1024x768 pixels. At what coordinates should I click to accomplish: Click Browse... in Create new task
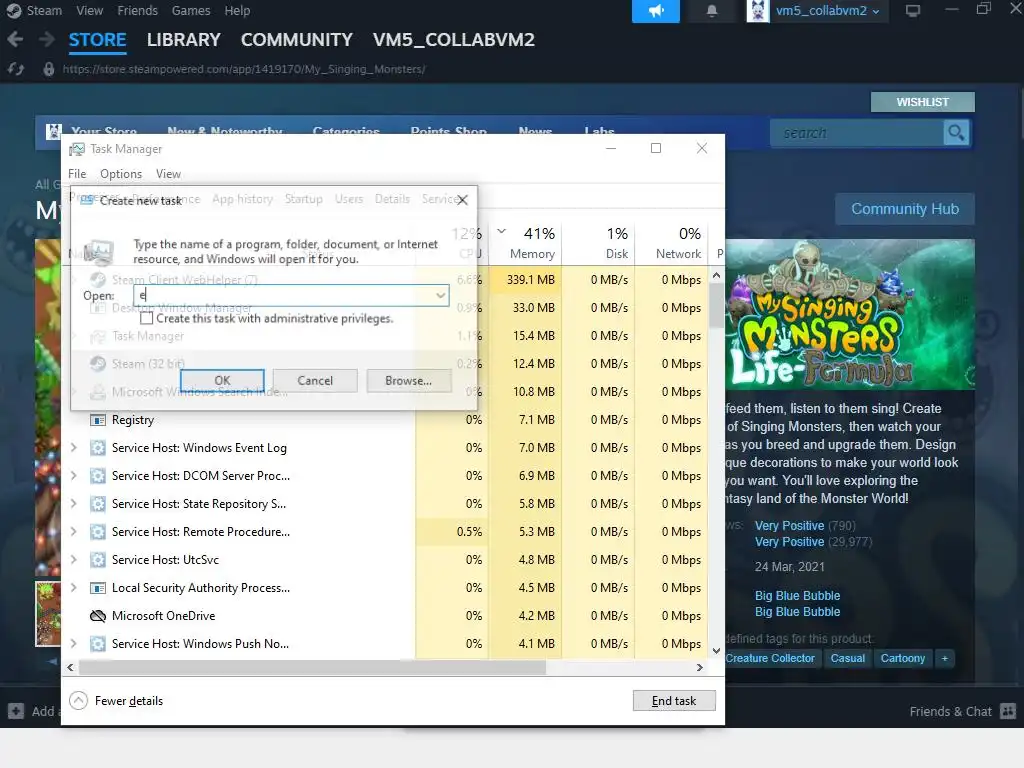(x=408, y=380)
